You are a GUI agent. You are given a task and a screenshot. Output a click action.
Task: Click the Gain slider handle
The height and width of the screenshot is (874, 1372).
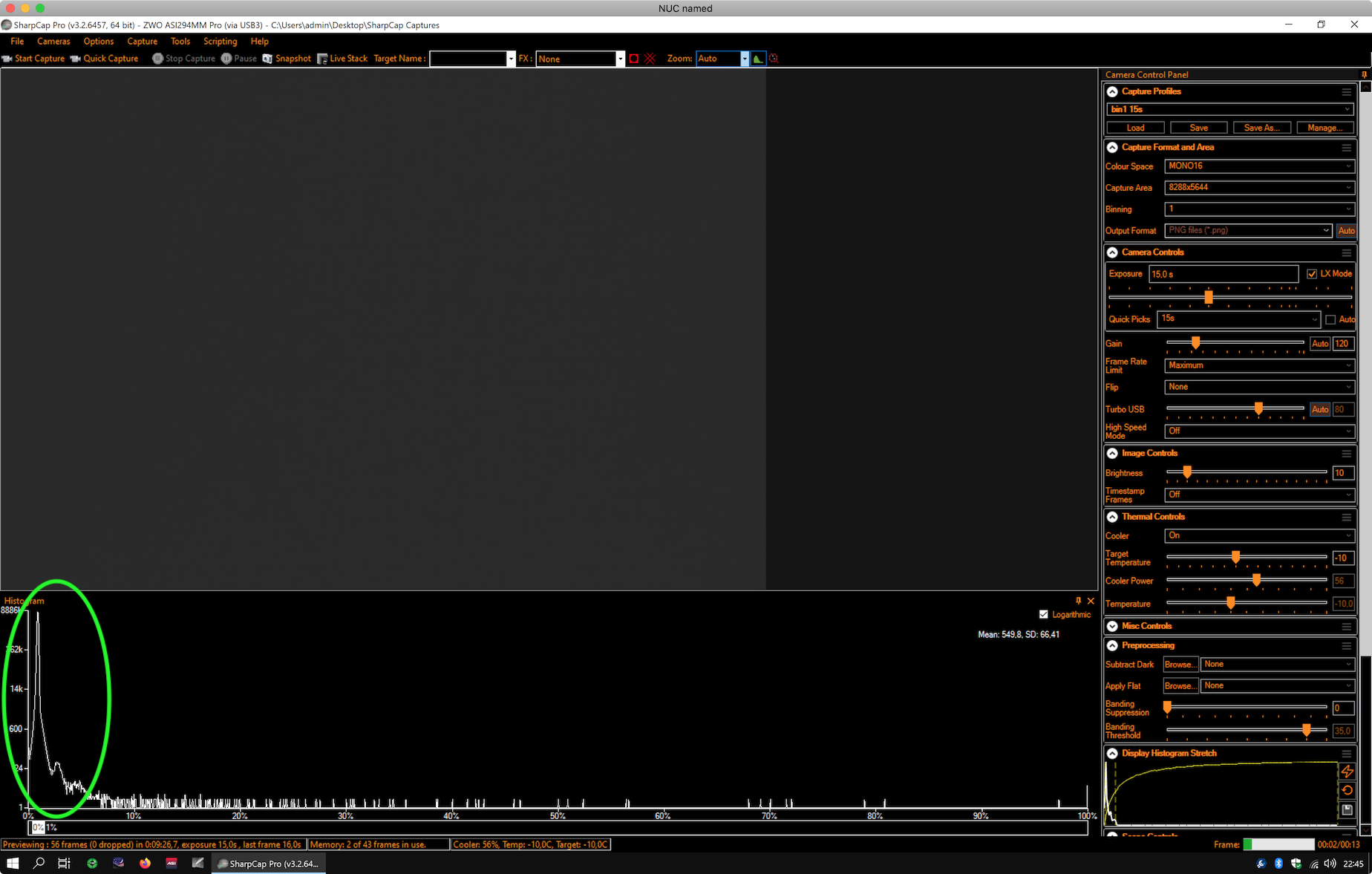(1195, 342)
